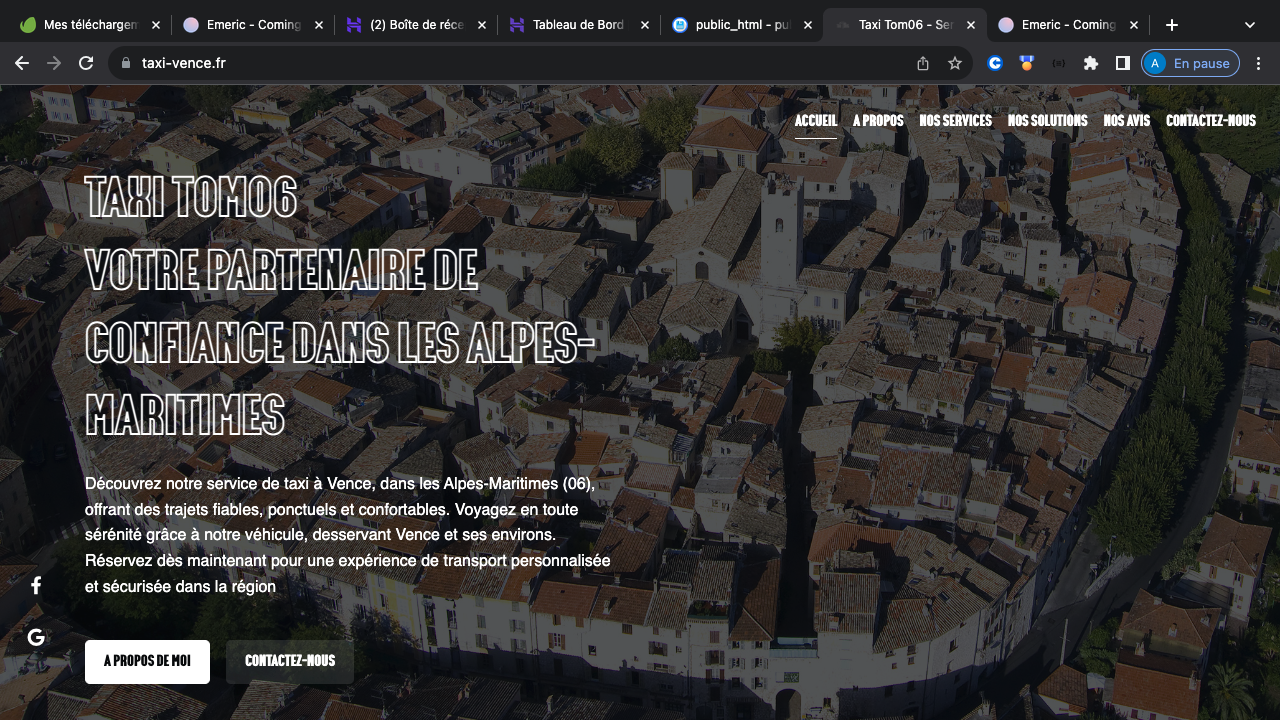This screenshot has height=720, width=1280.
Task: Click the TAXI TOM06 headline text
Action: tap(191, 196)
